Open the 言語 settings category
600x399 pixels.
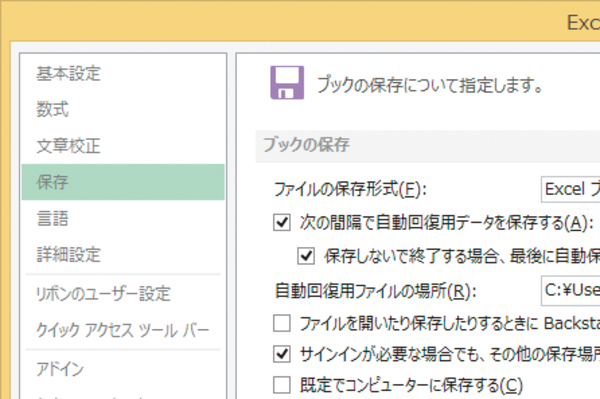pyautogui.click(x=122, y=218)
